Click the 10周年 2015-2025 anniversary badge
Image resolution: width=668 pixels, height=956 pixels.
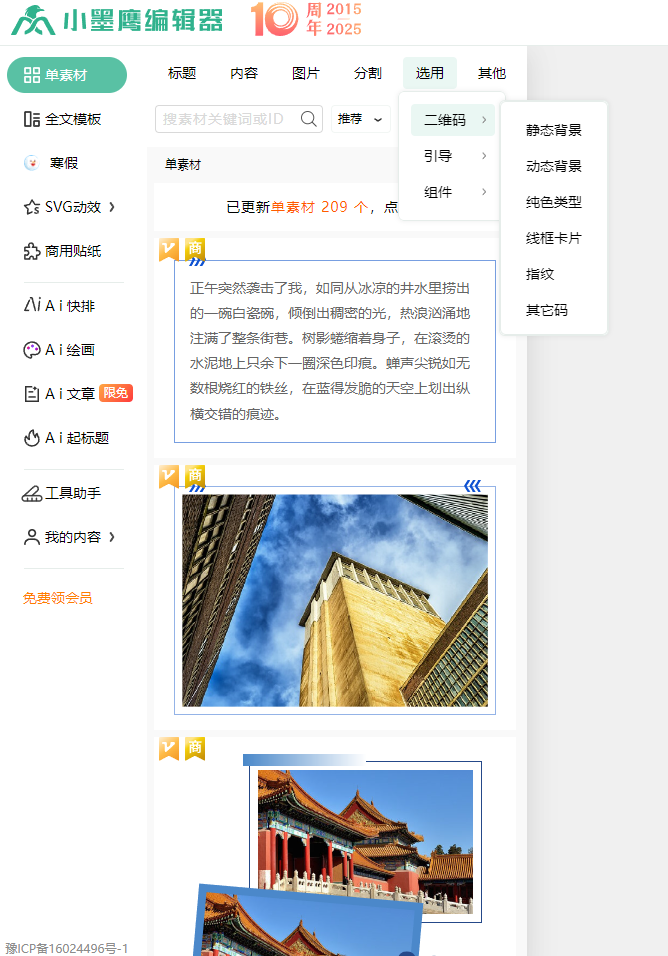point(306,19)
